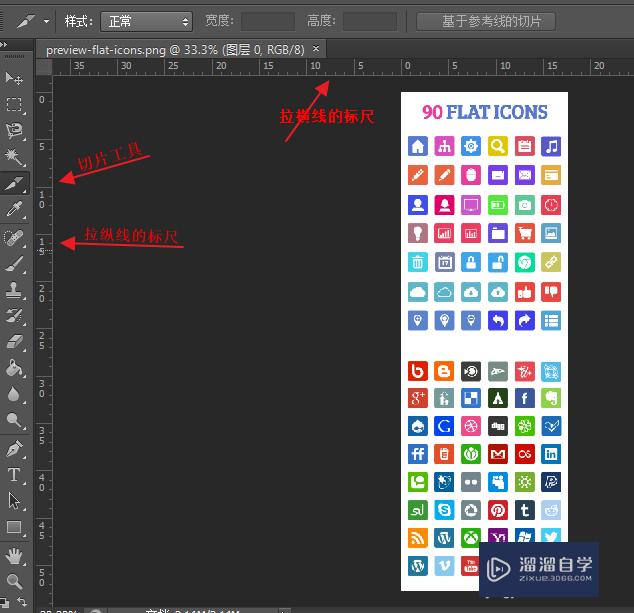Viewport: 634px width, 613px height.
Task: Select the Rectangle shape tool
Action: (x=14, y=527)
